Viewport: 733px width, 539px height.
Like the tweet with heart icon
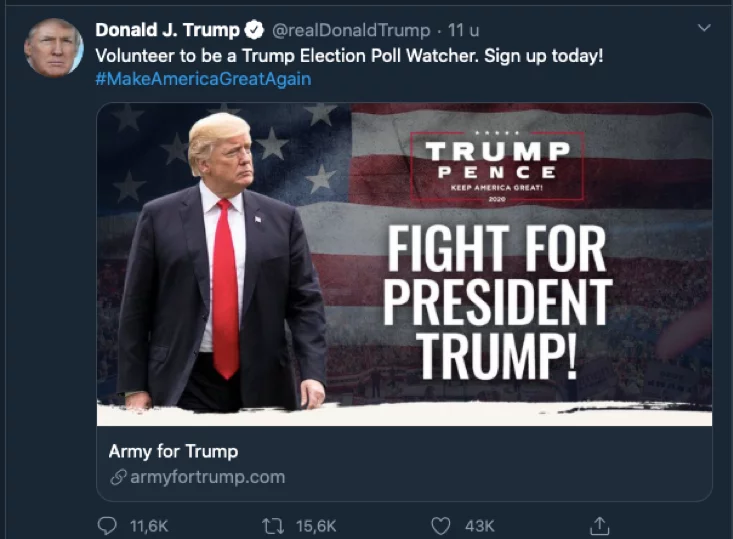(440, 526)
